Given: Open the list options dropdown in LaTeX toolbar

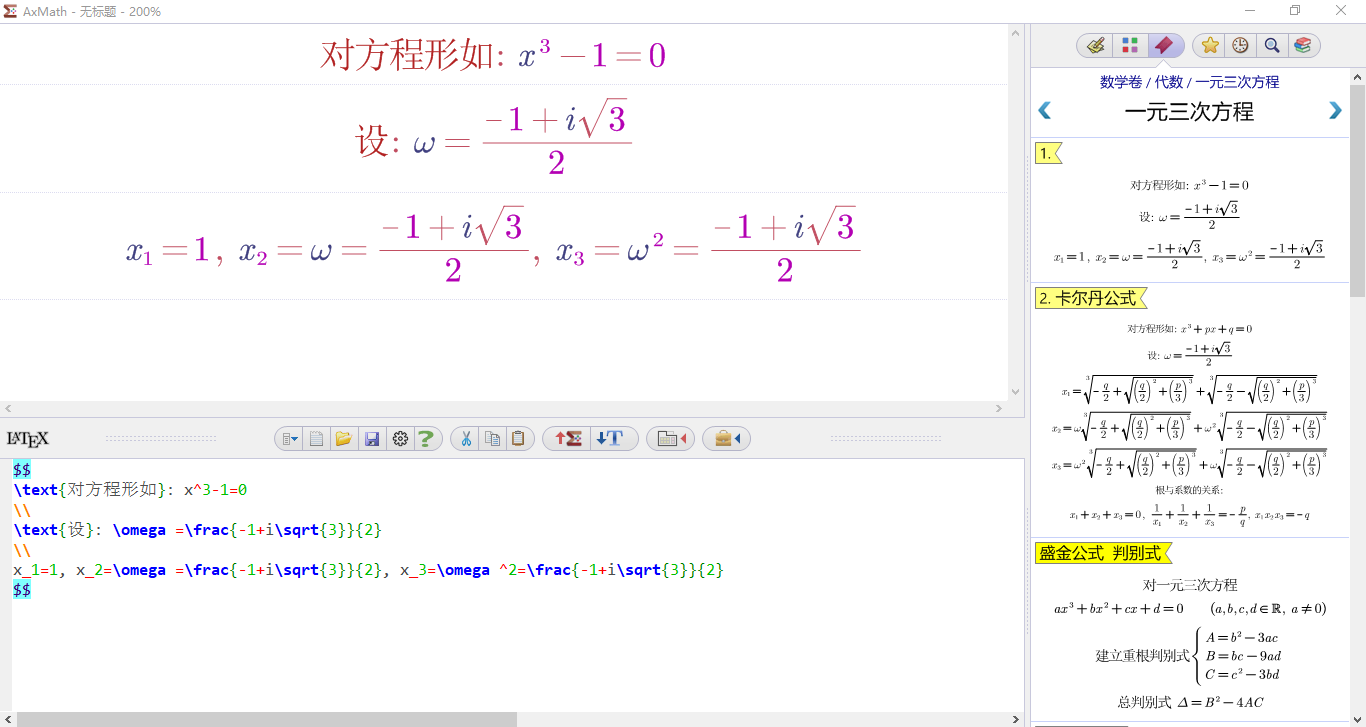Looking at the screenshot, I should pos(288,439).
